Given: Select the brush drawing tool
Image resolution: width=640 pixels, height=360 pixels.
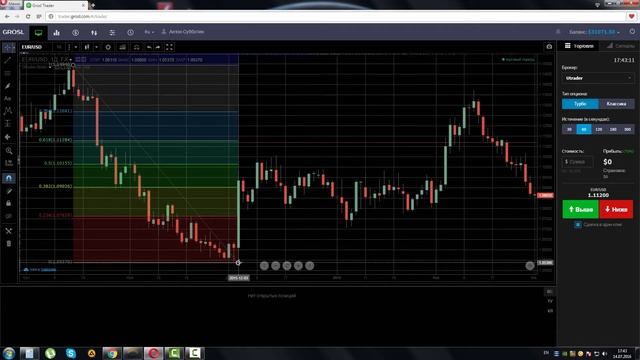Looking at the screenshot, I should (8, 86).
